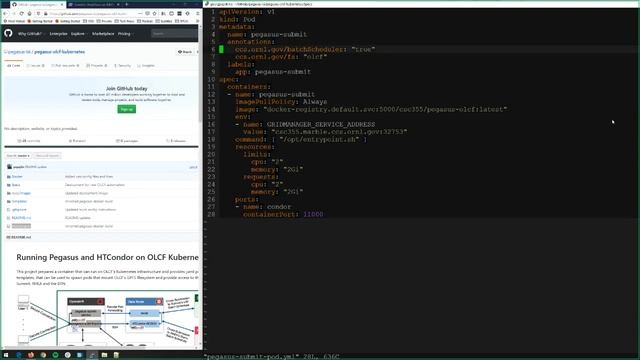Click the latest commit author avatar
Image resolution: width=640 pixels, height=360 pixels.
9,167
